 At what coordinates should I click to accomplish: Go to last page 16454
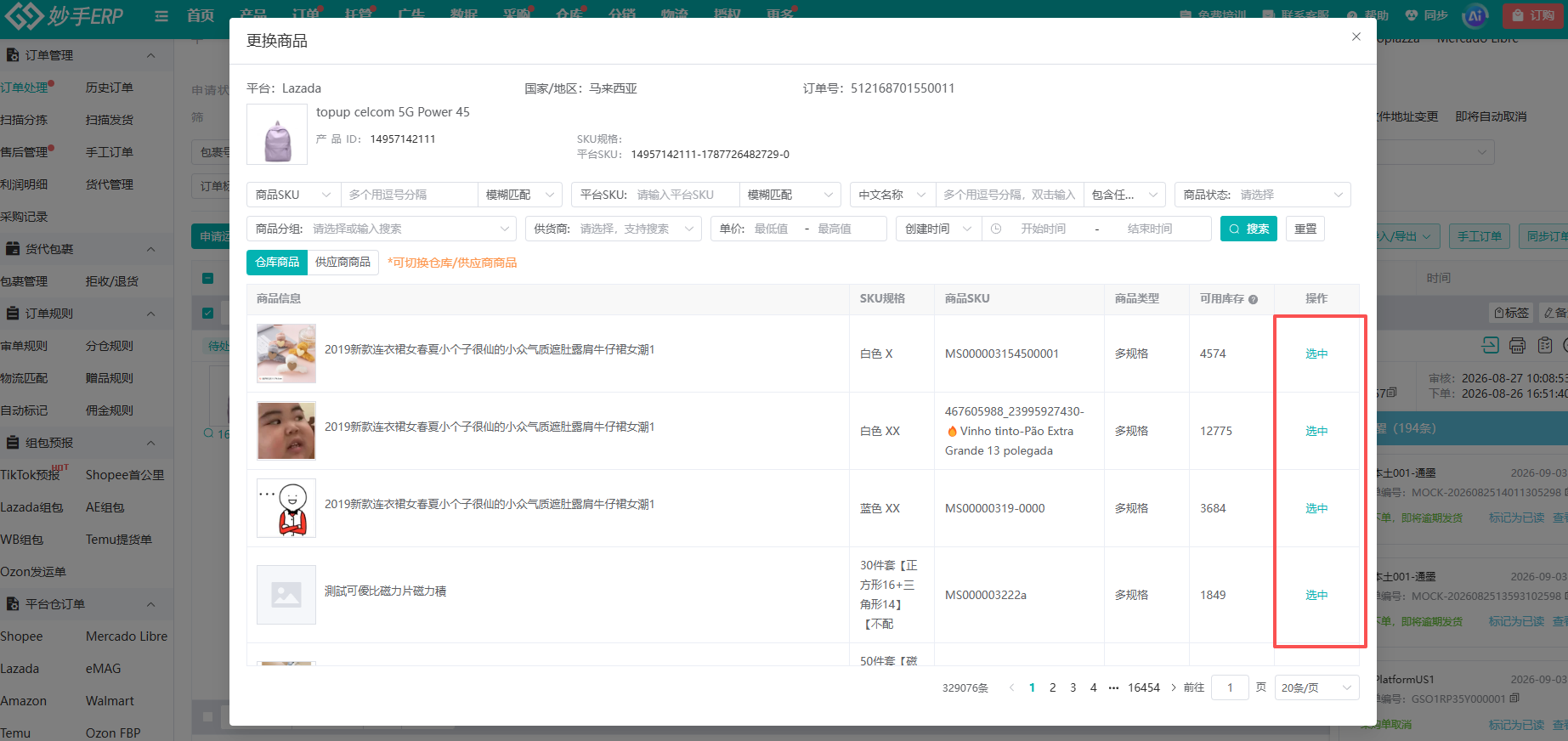tap(1144, 687)
